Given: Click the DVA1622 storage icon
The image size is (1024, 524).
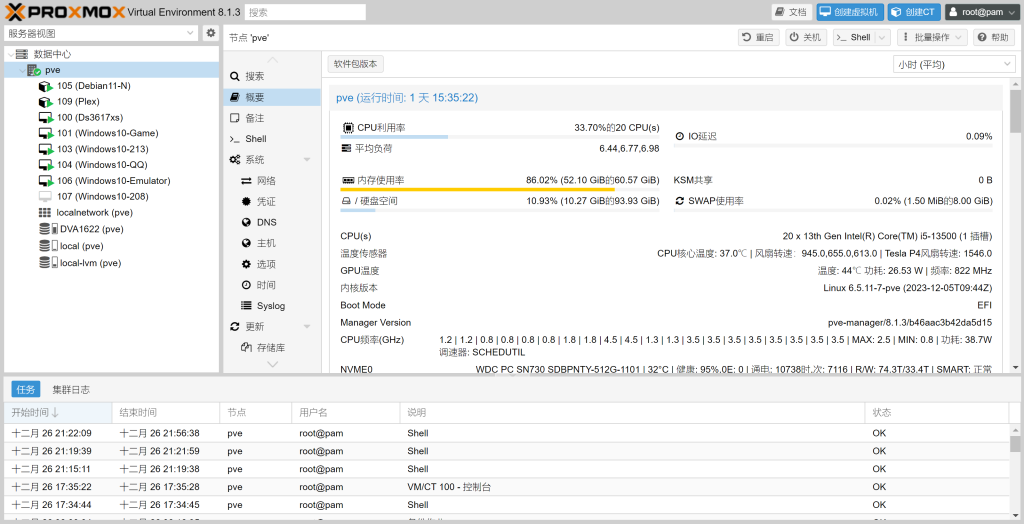Looking at the screenshot, I should (48, 229).
